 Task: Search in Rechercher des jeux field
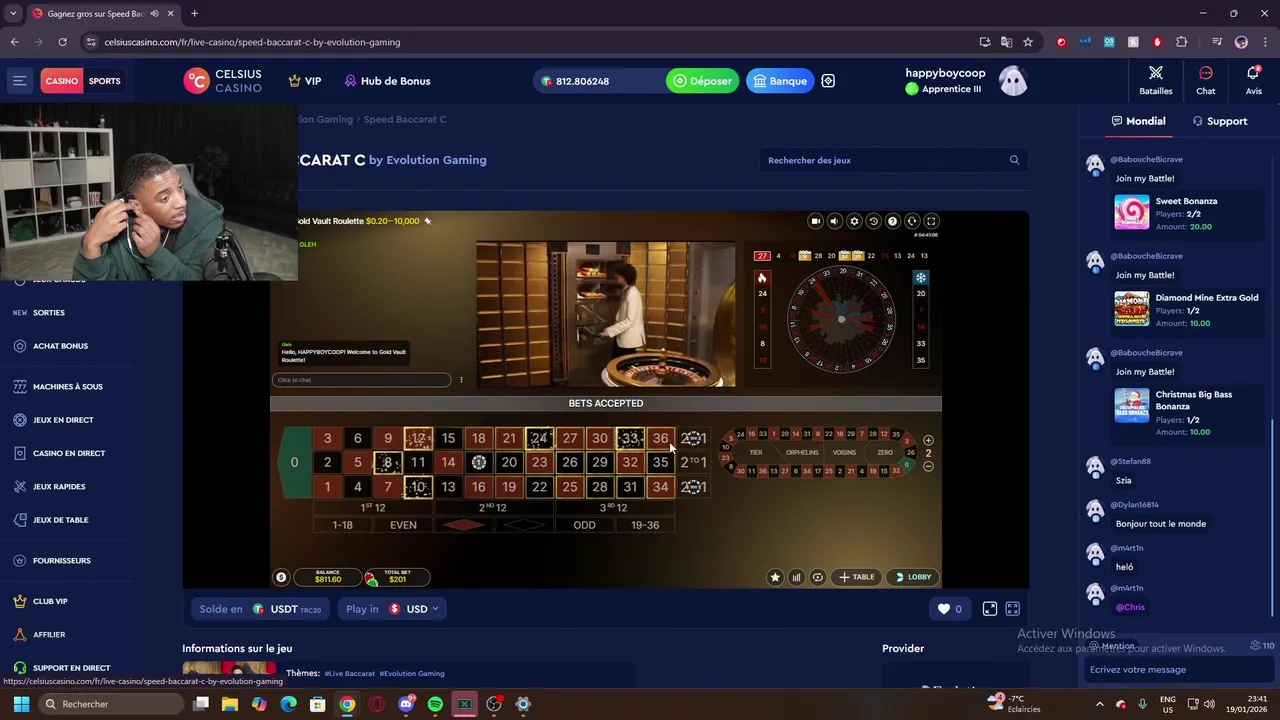(894, 160)
